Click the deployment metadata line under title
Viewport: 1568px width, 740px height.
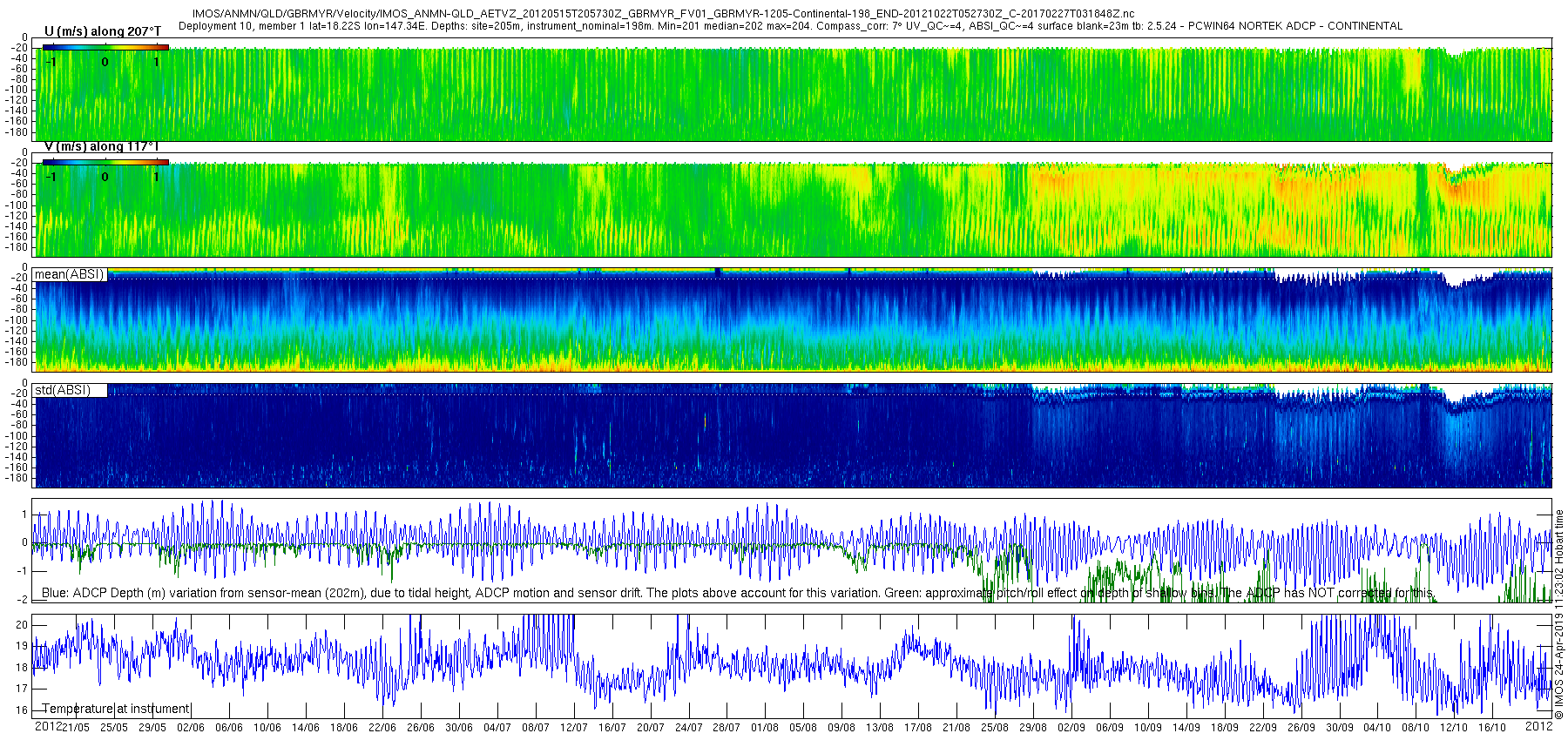(x=790, y=26)
